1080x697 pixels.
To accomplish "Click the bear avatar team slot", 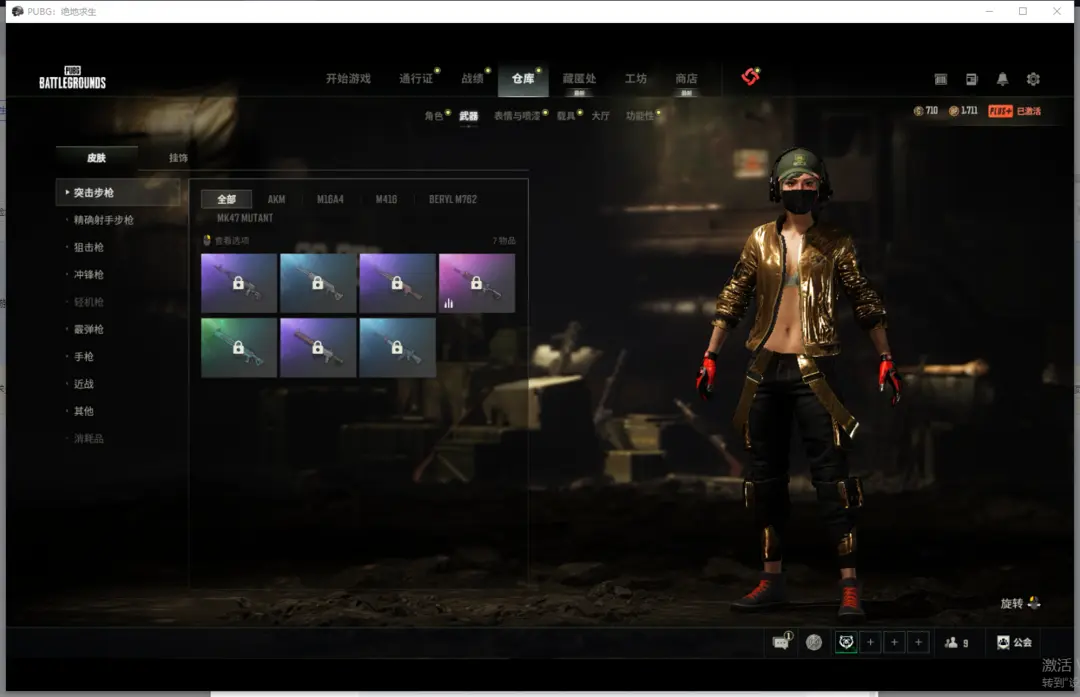I will [x=846, y=642].
